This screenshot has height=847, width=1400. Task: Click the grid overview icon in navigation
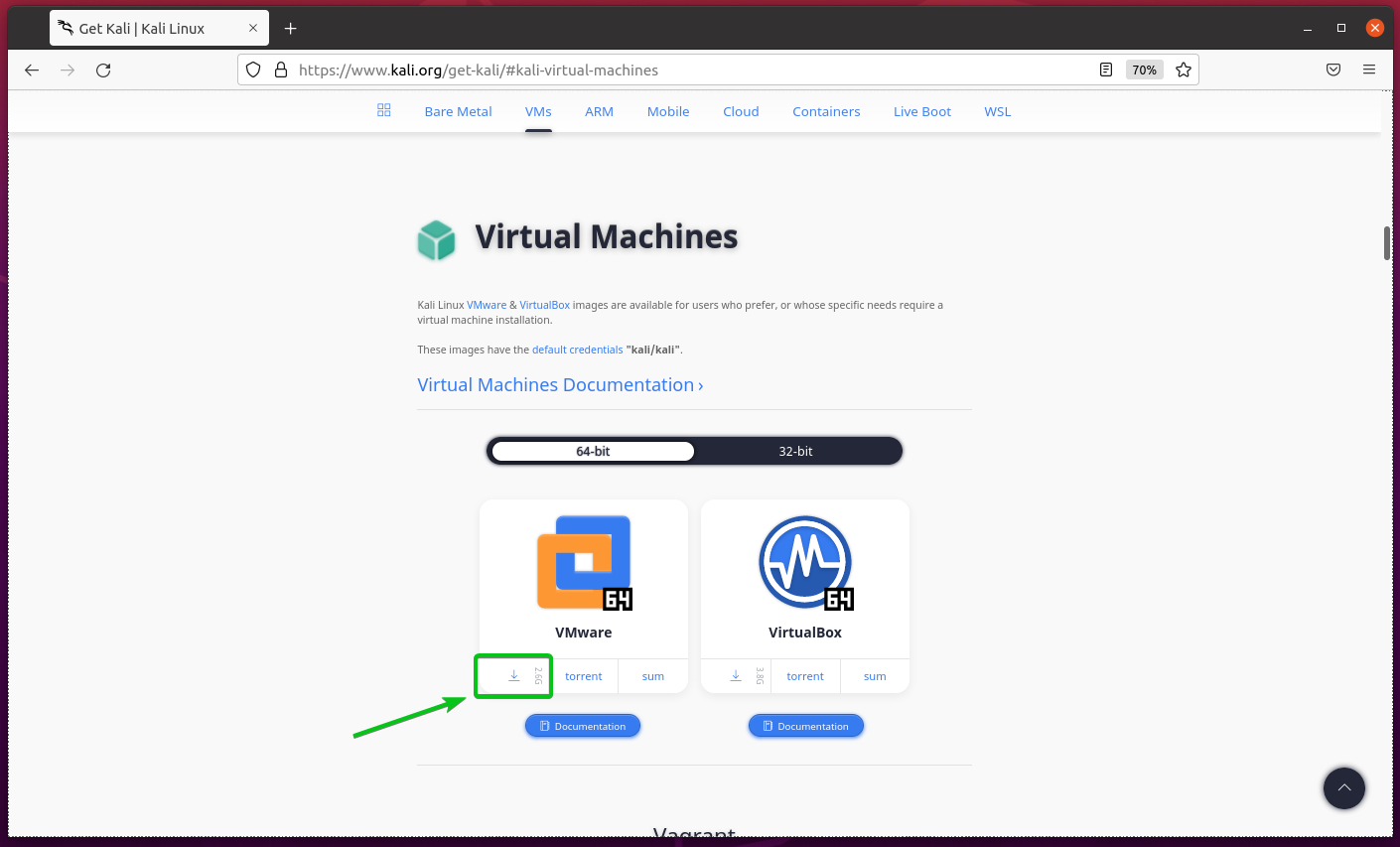pos(384,110)
